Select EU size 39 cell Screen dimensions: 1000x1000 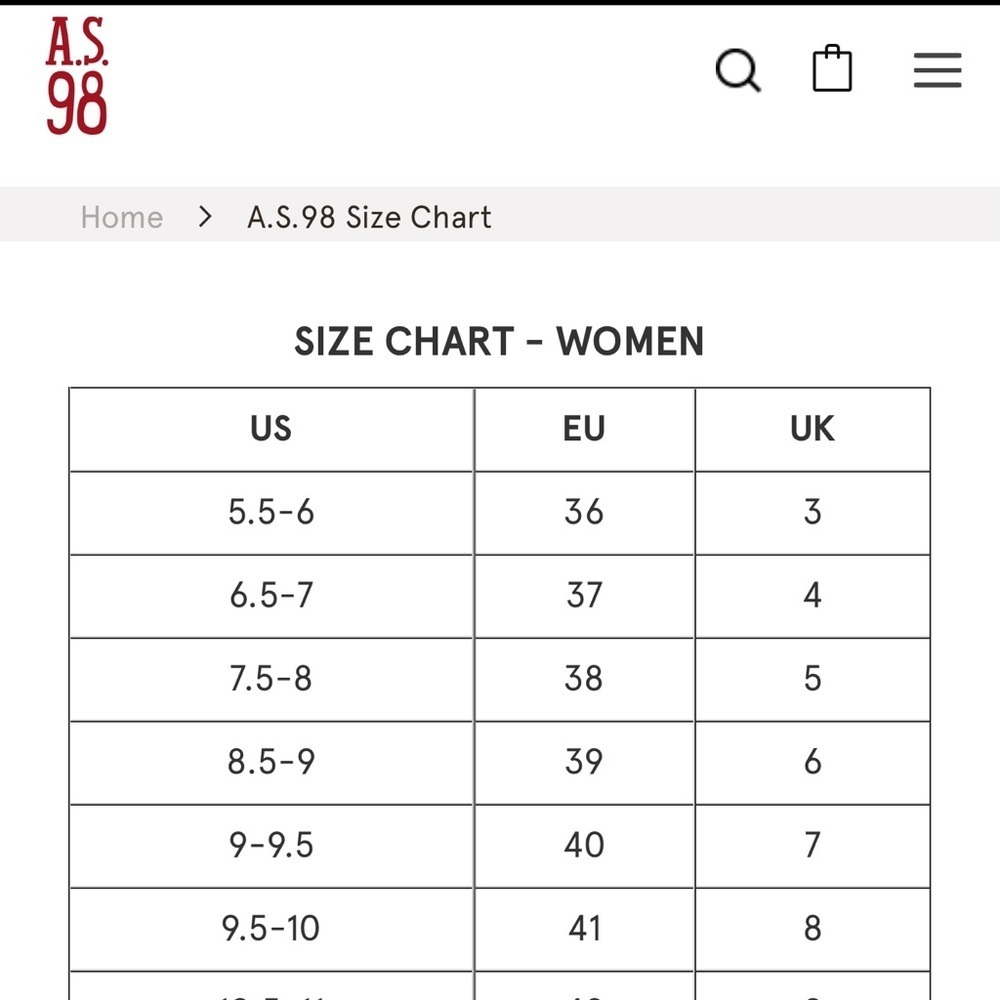click(584, 763)
